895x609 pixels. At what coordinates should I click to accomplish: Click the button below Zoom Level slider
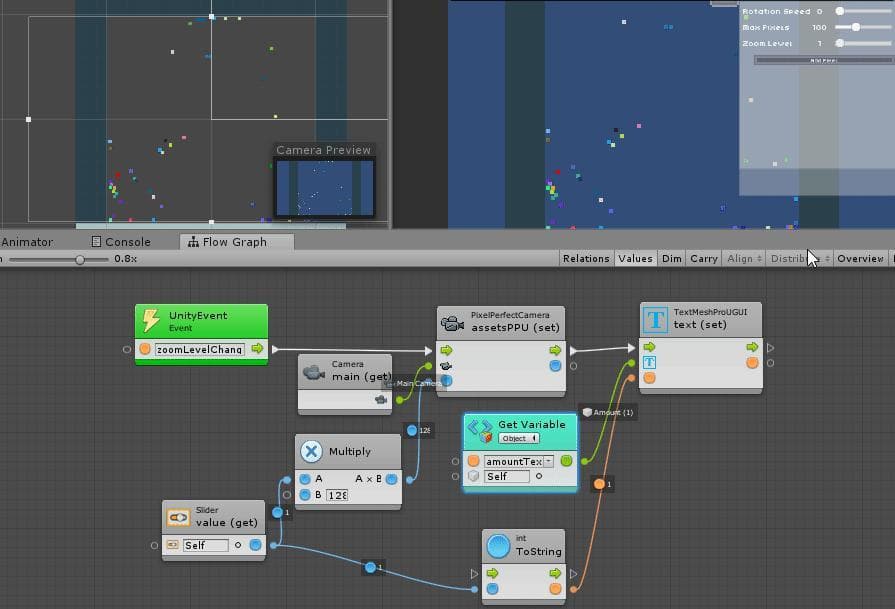(824, 60)
